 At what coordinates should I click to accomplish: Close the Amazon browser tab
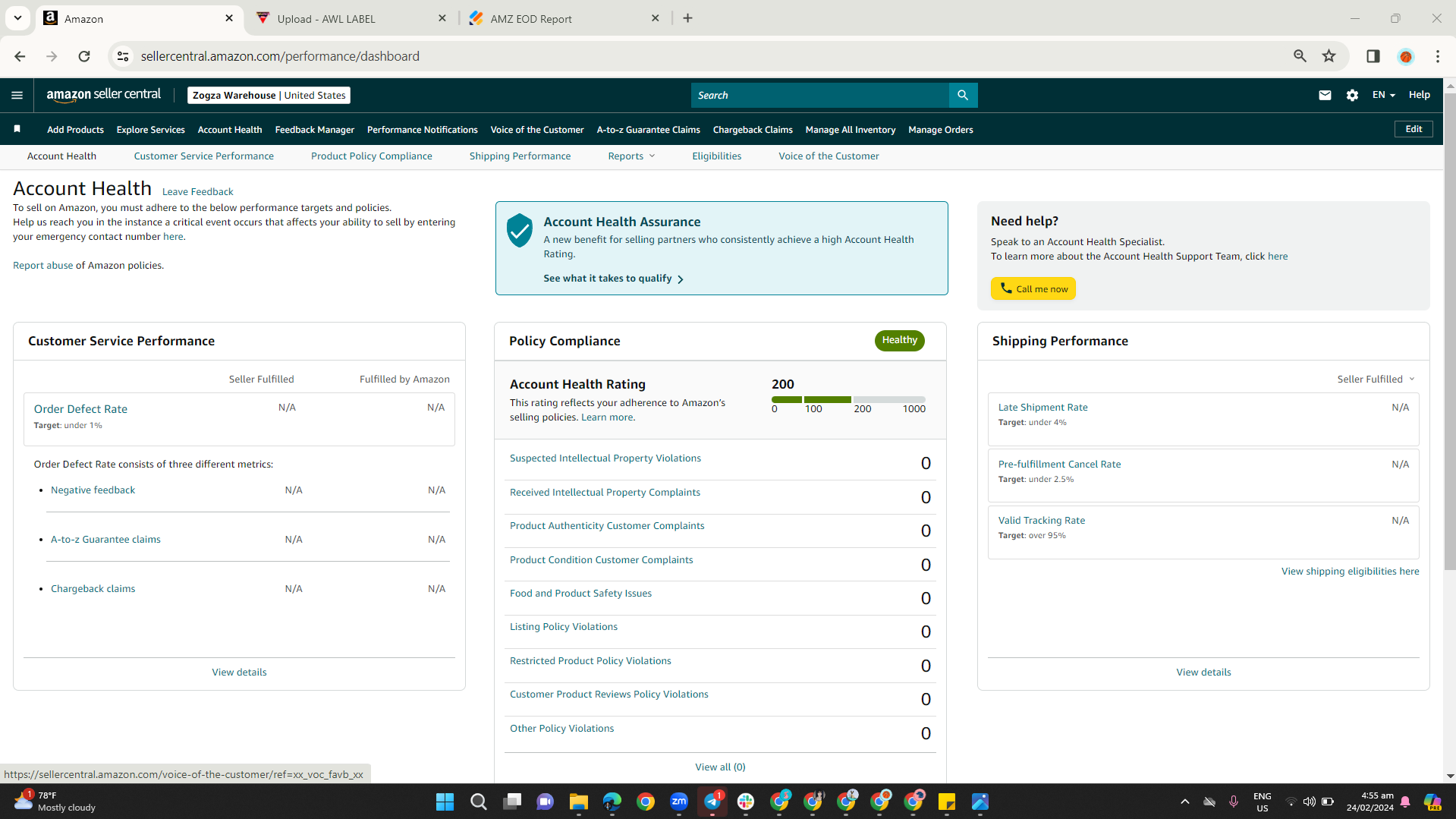[229, 18]
